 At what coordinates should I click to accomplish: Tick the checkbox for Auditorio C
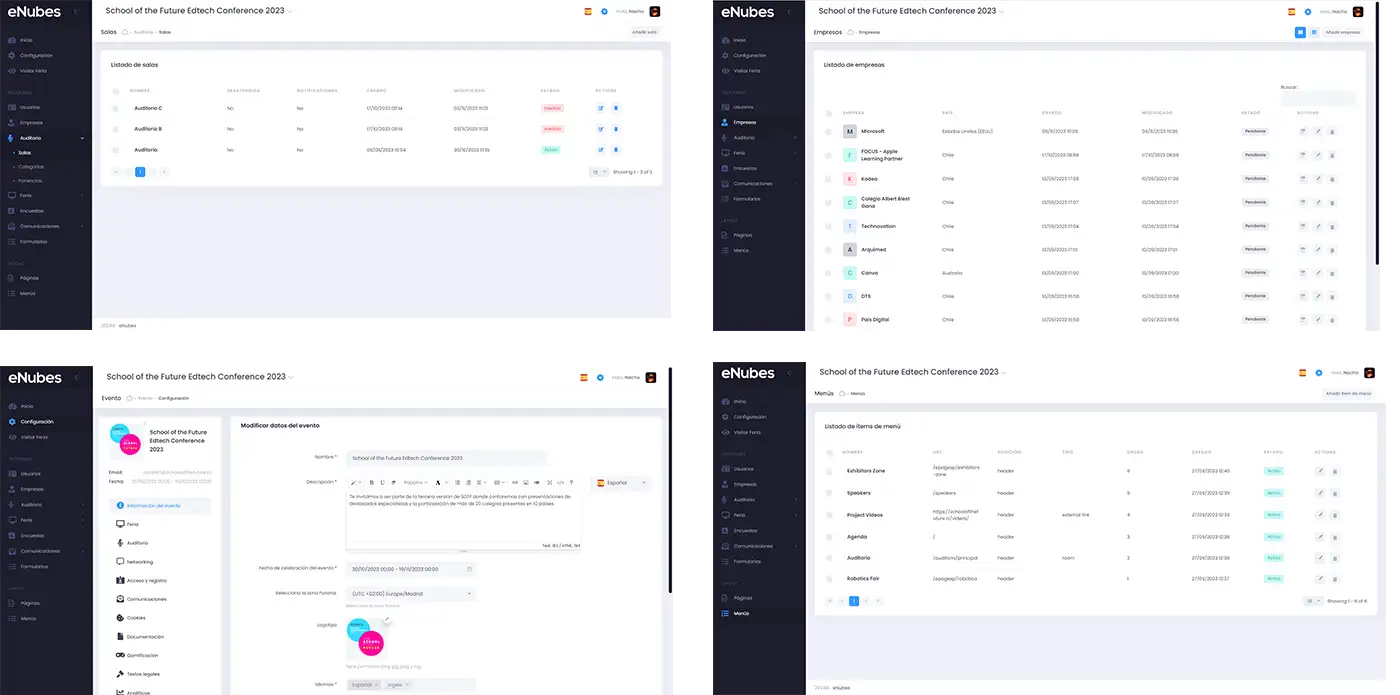tap(116, 108)
